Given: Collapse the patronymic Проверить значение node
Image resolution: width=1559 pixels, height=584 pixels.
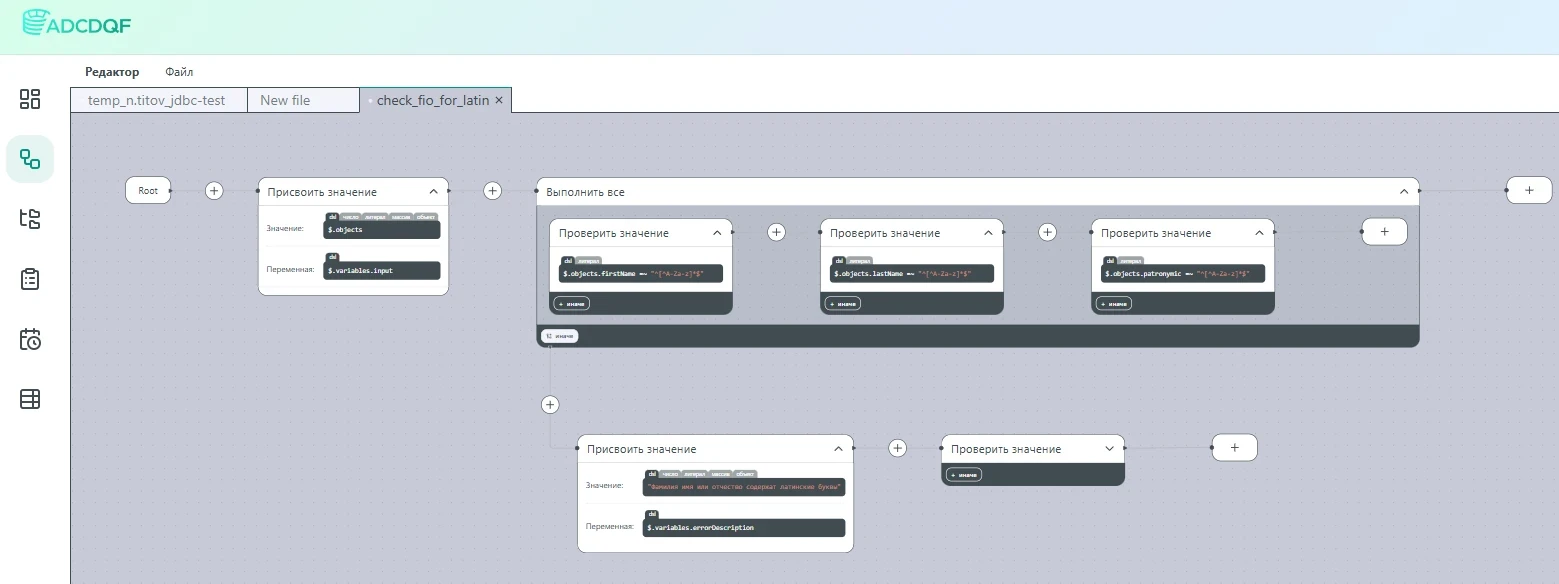Looking at the screenshot, I should tap(1259, 233).
